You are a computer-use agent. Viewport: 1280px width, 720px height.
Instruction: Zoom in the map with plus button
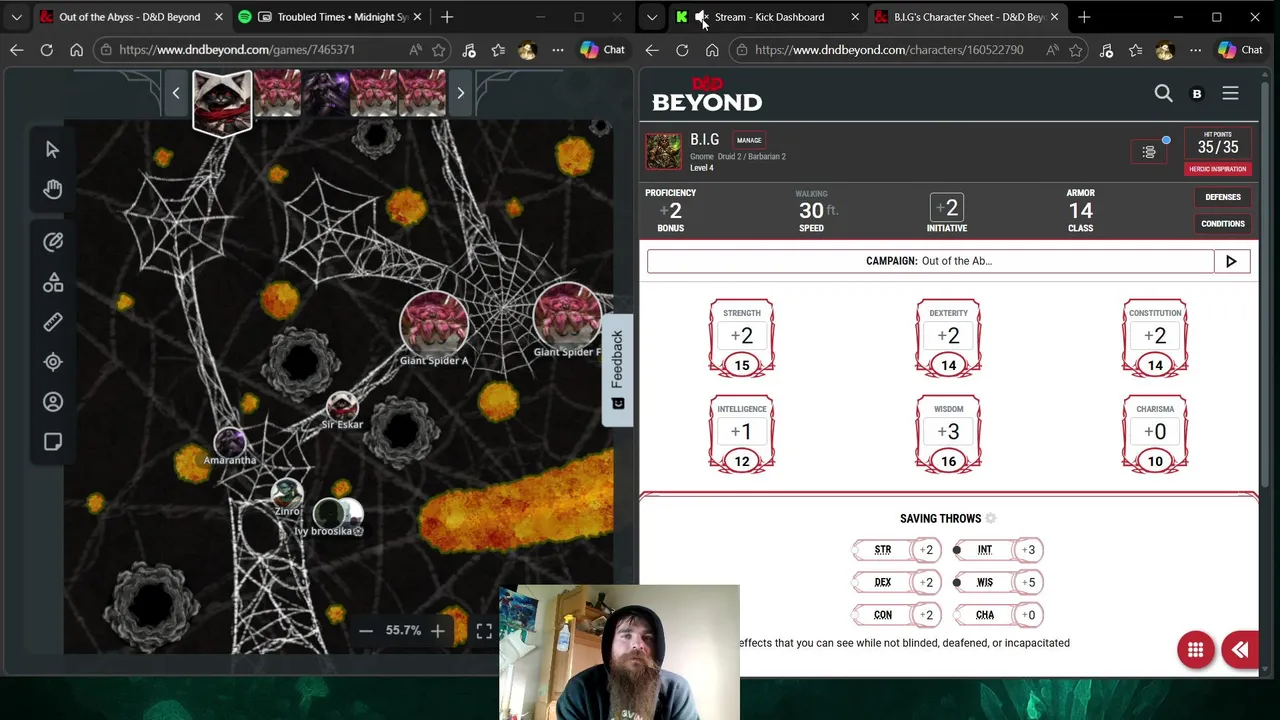(437, 631)
